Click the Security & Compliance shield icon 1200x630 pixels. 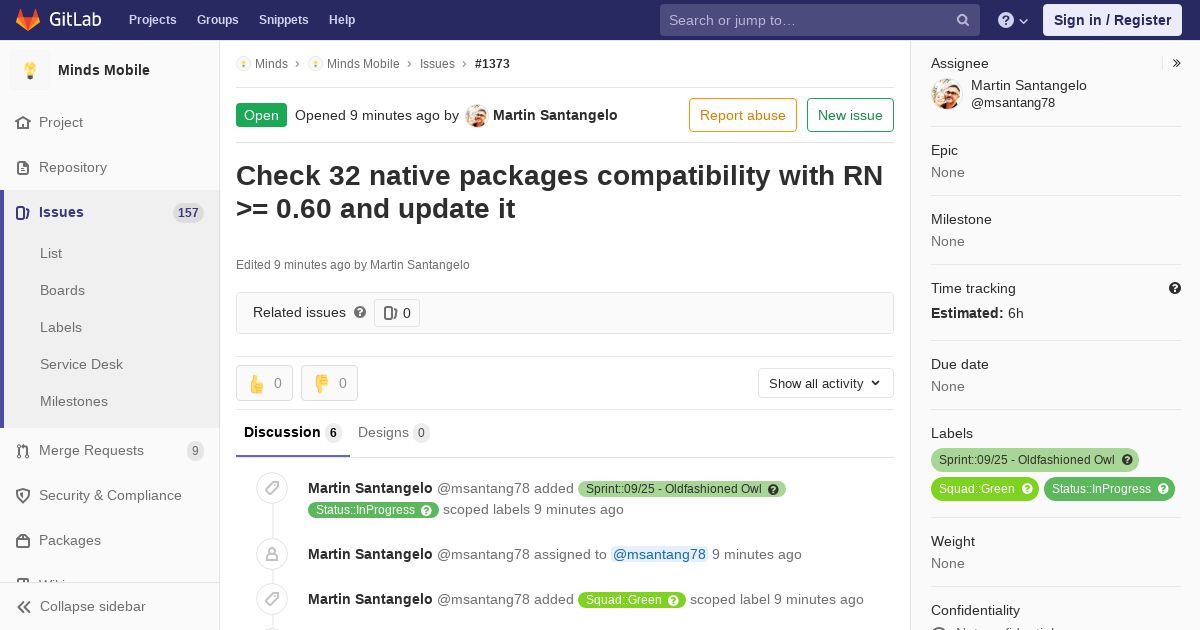click(x=23, y=496)
